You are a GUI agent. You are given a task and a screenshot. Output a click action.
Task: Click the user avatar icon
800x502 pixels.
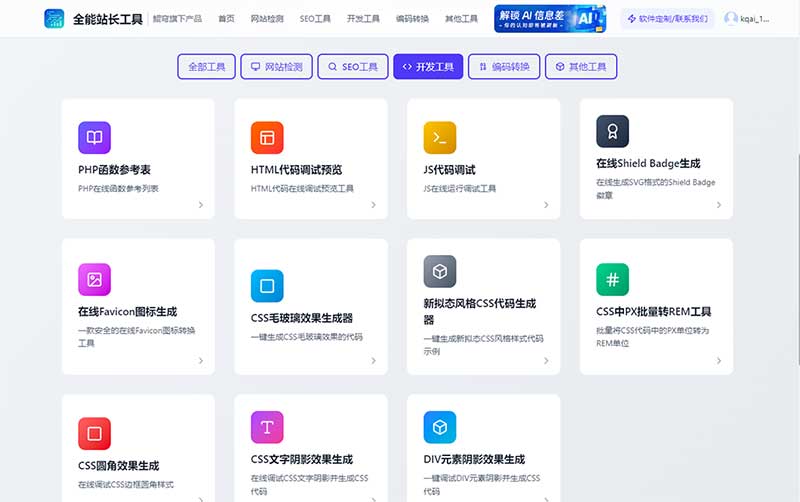coord(731,19)
